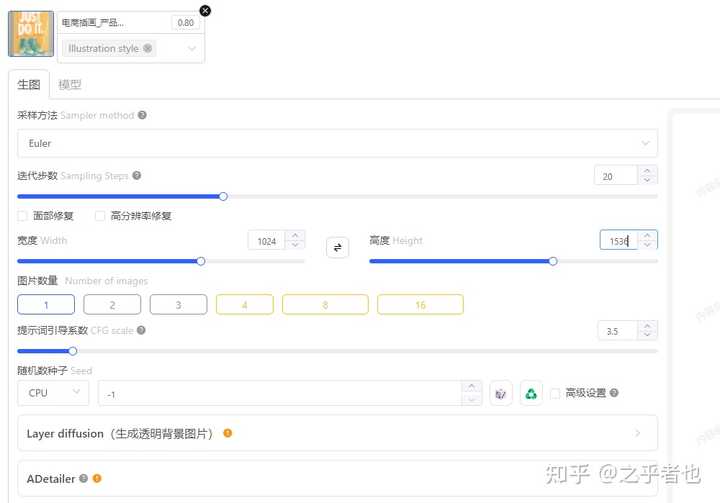The image size is (720, 503).
Task: Open the CPU seed source dropdown
Action: tap(53, 393)
